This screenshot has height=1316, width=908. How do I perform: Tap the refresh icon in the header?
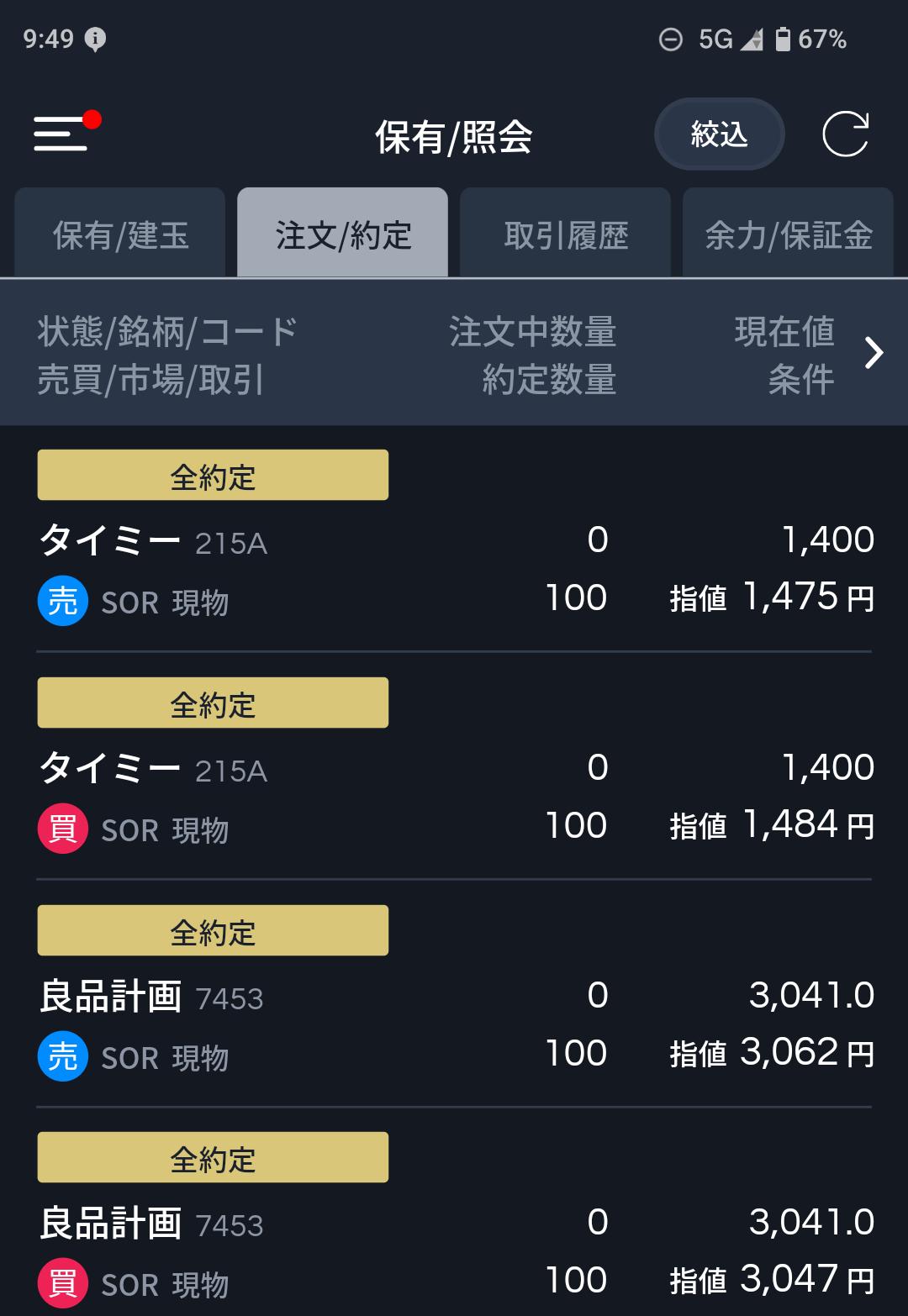(845, 134)
